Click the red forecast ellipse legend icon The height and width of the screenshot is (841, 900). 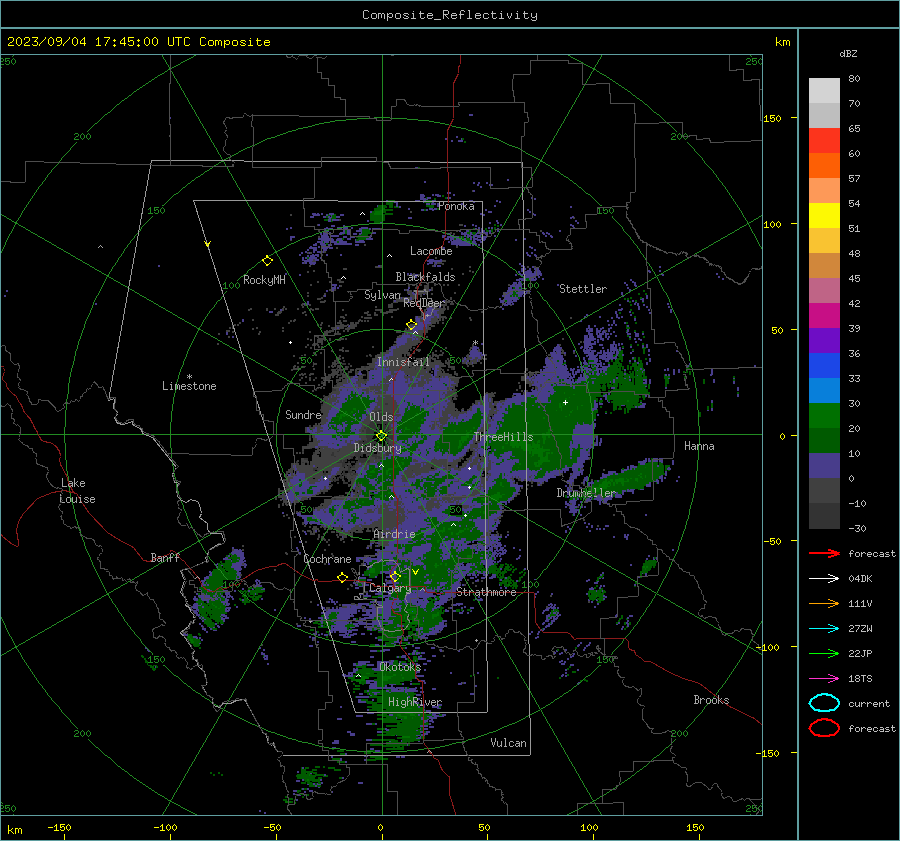pos(824,728)
